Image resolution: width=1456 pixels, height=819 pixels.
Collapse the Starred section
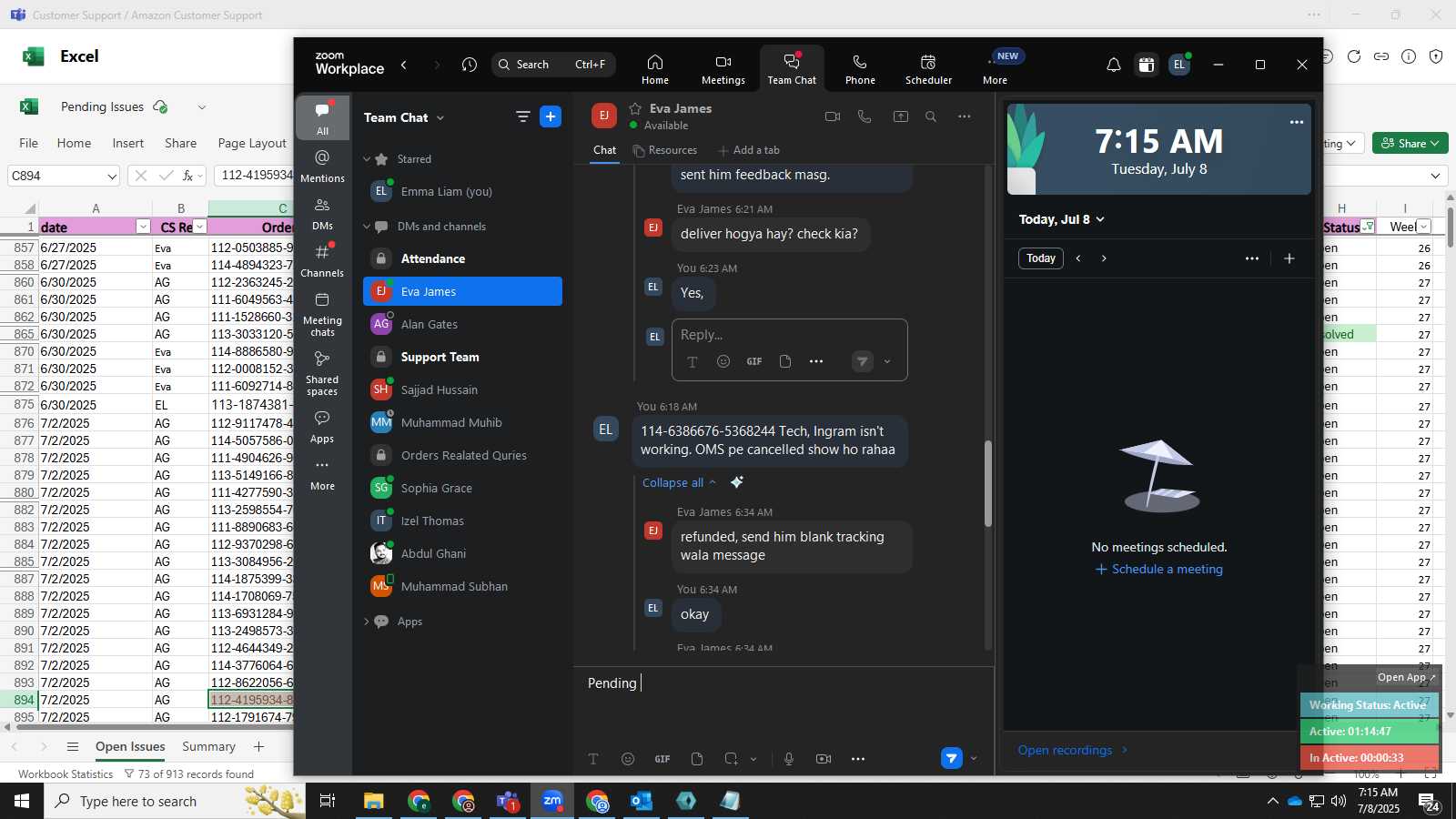367,159
